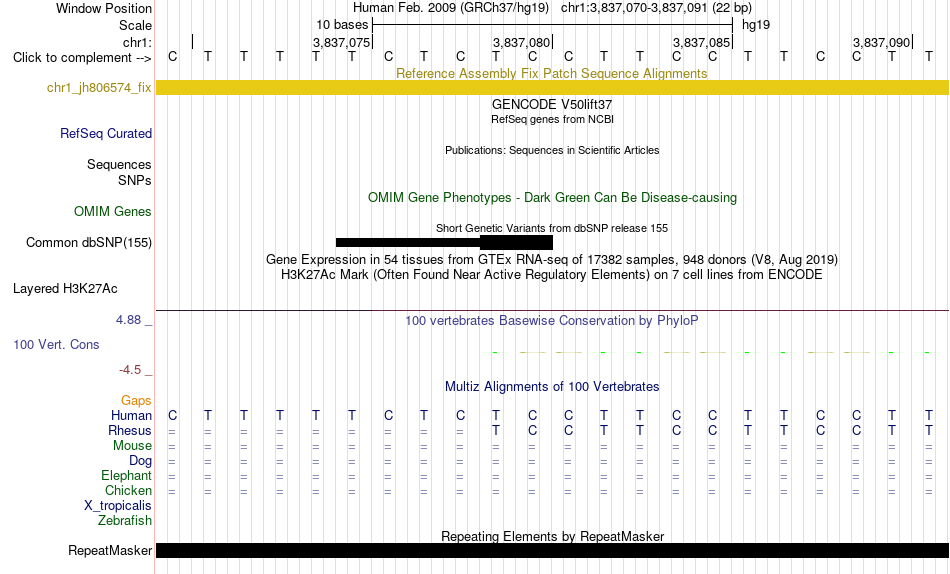Select the Zebrafish alignment row label
Image resolution: width=950 pixels, height=574 pixels.
pyautogui.click(x=125, y=521)
